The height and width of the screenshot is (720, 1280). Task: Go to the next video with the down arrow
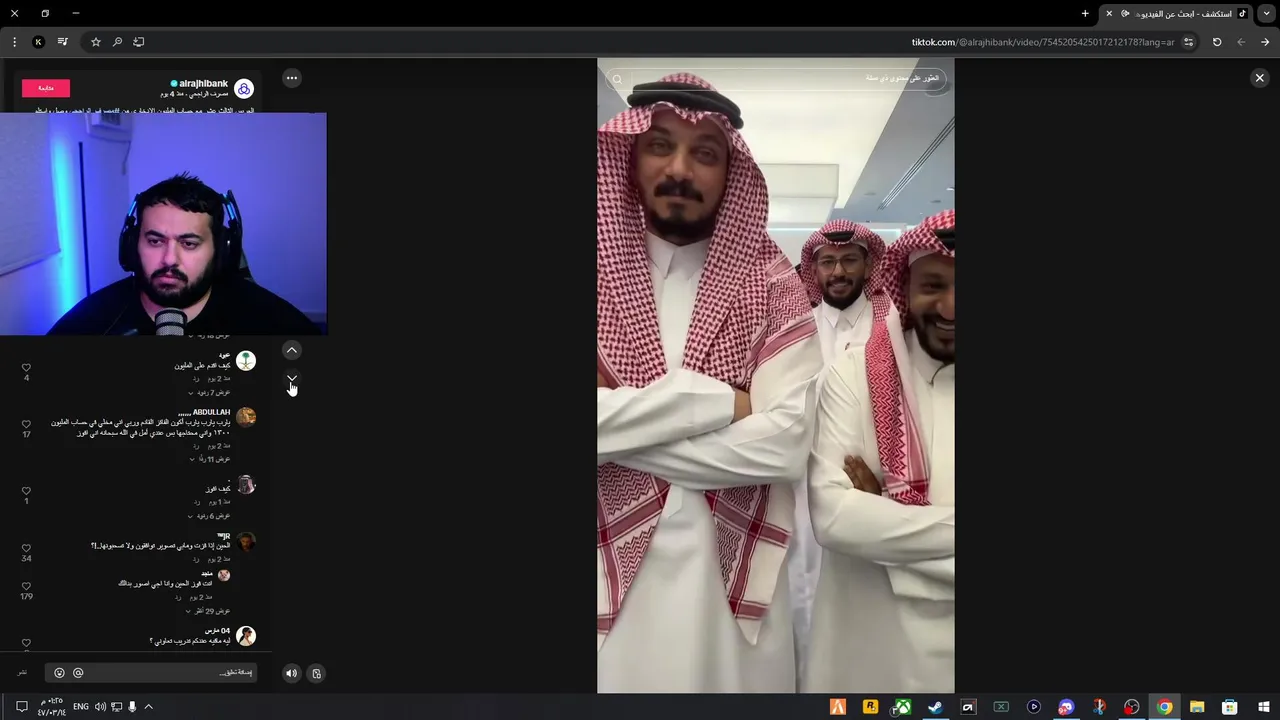pos(291,378)
